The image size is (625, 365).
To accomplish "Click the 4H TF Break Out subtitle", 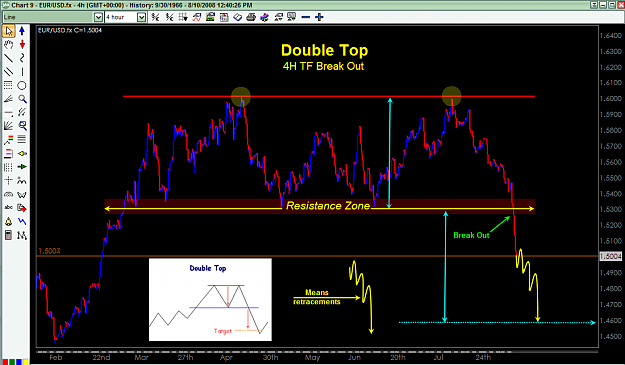I will click(x=323, y=66).
